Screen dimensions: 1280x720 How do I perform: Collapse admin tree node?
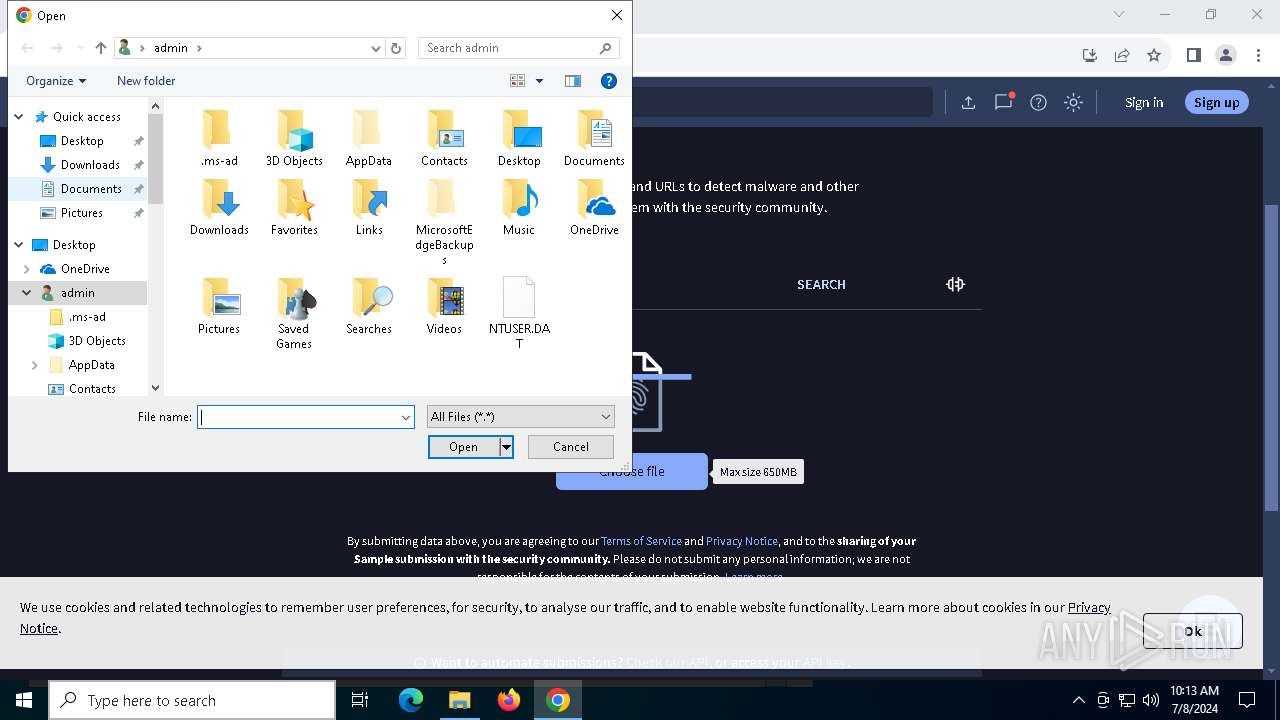click(x=27, y=293)
